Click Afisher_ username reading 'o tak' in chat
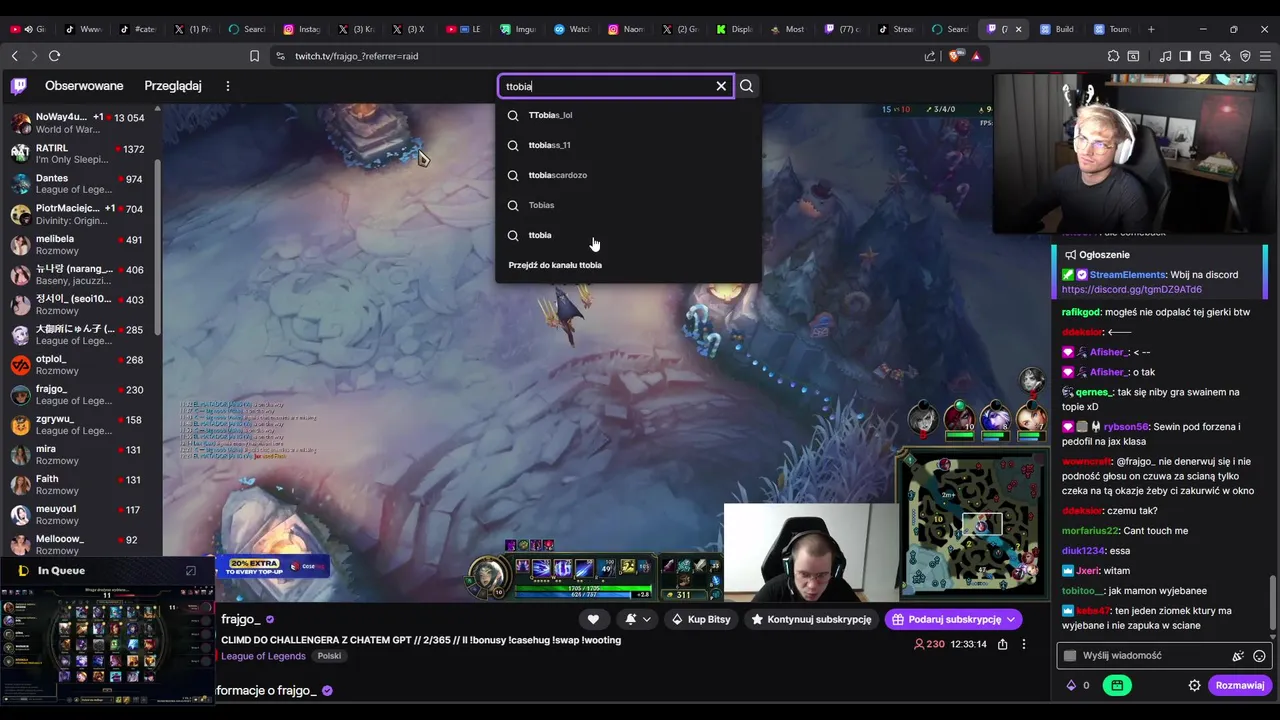This screenshot has width=1280, height=720. 1110,372
